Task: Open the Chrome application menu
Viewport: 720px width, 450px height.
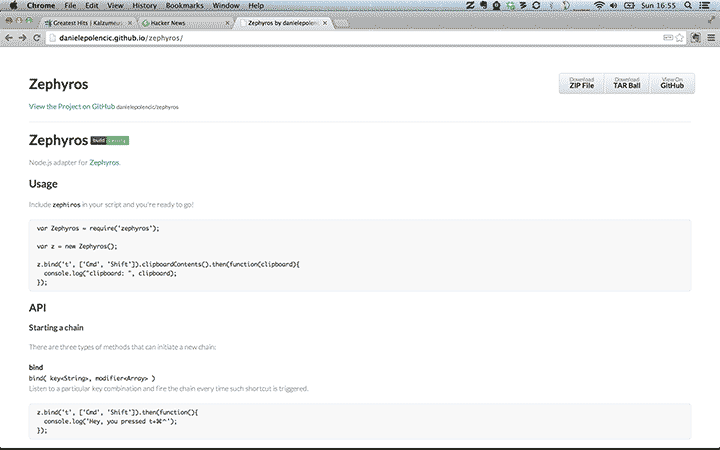Action: pyautogui.click(x=41, y=6)
